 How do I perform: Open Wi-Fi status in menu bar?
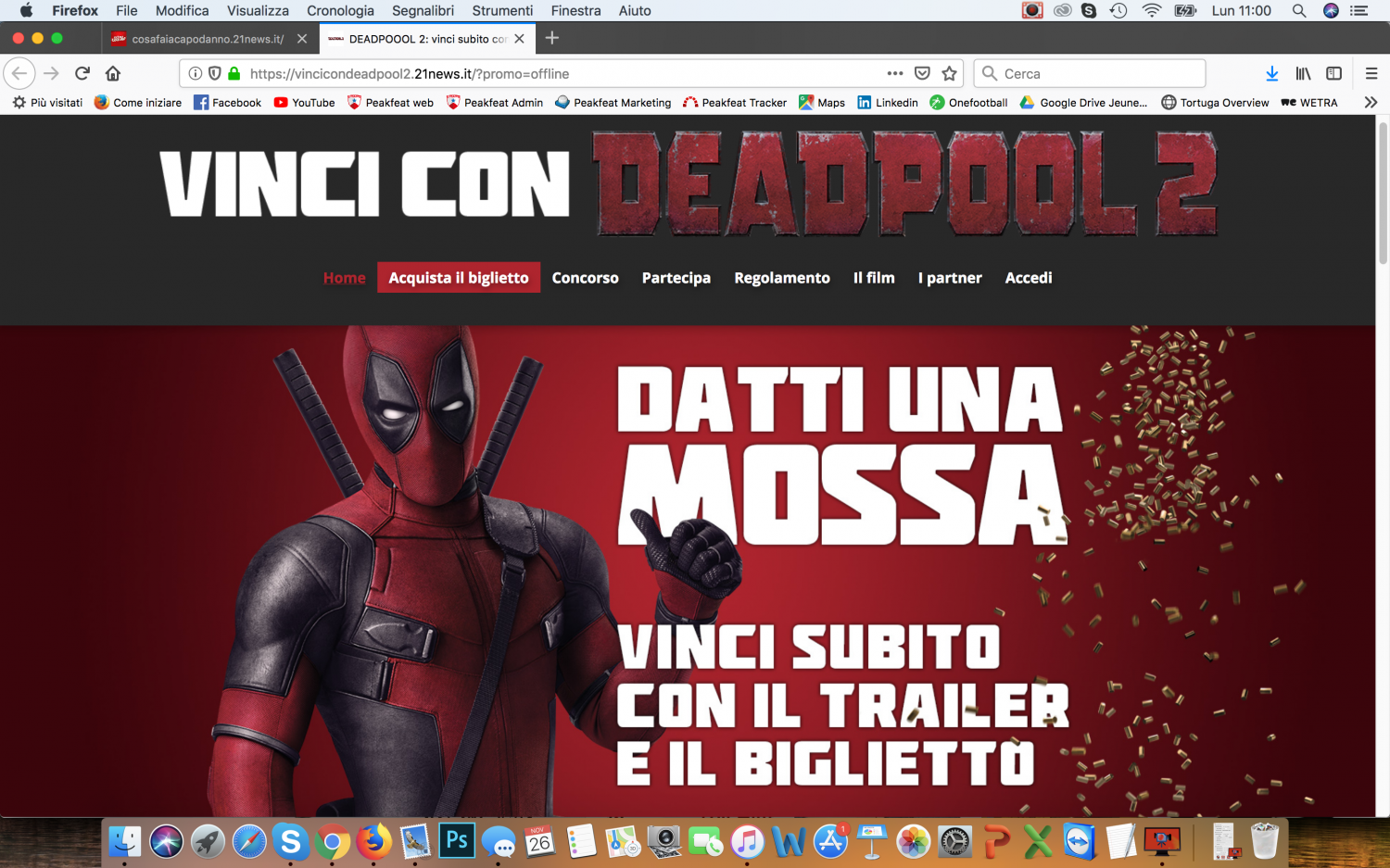point(1152,10)
